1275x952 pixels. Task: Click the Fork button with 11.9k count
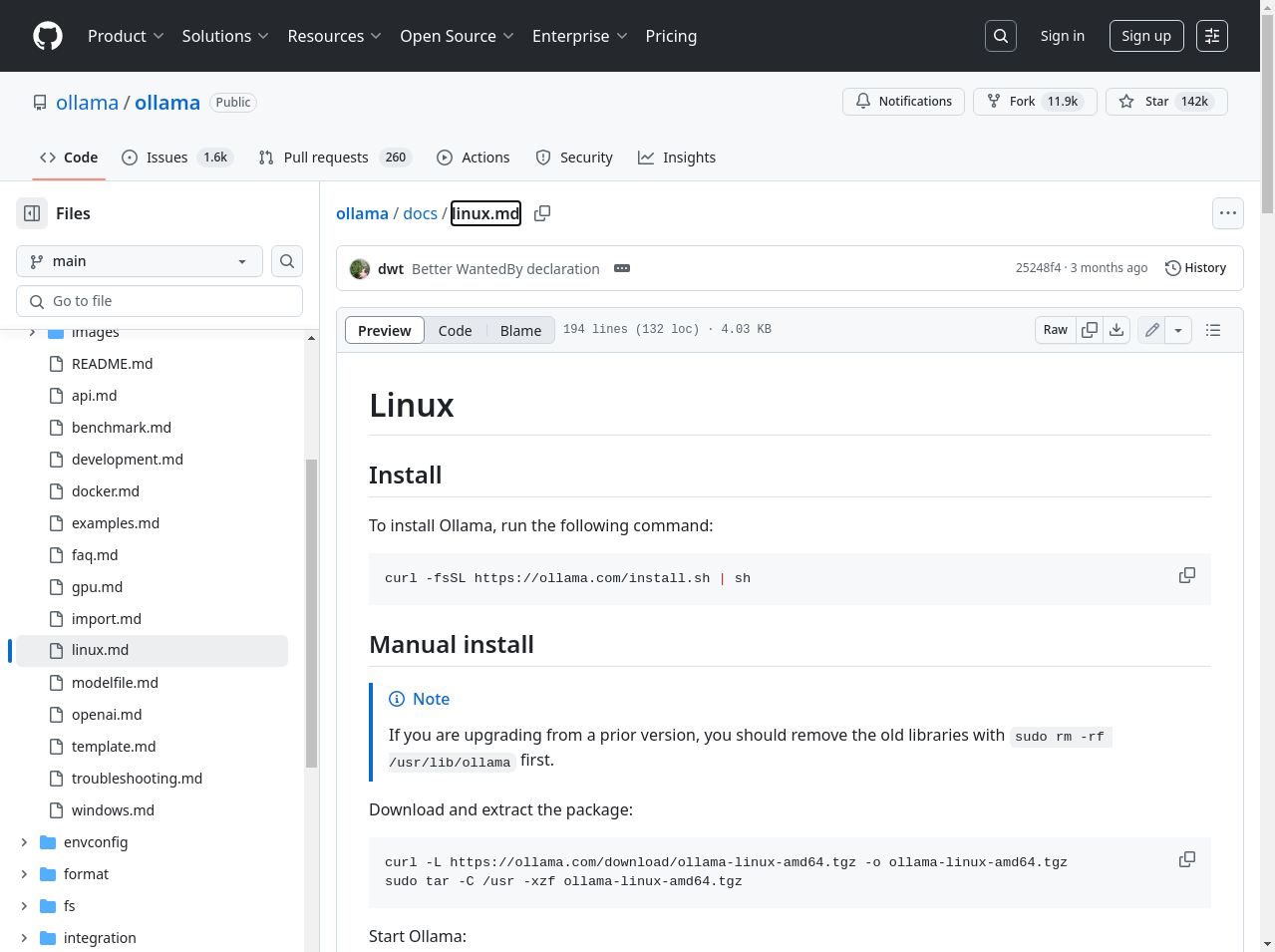[1035, 102]
